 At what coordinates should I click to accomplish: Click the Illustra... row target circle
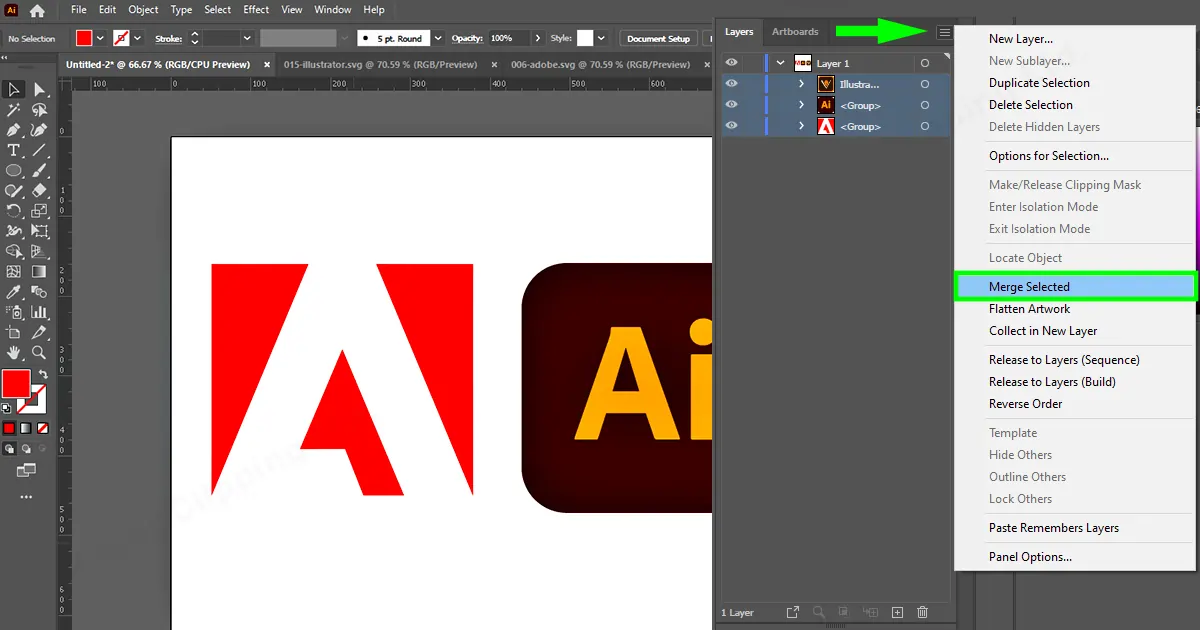(925, 84)
